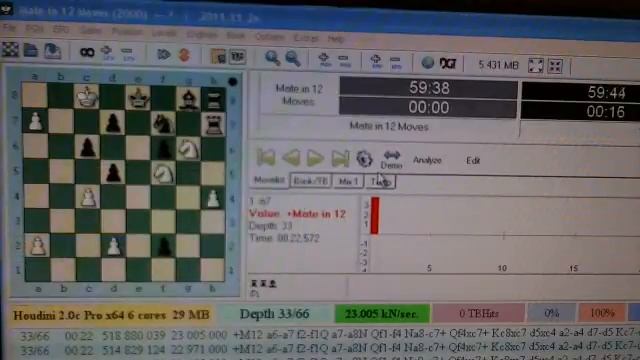640x360 pixels.
Task: Click the move now arrow toolbar icon
Action: (164, 54)
